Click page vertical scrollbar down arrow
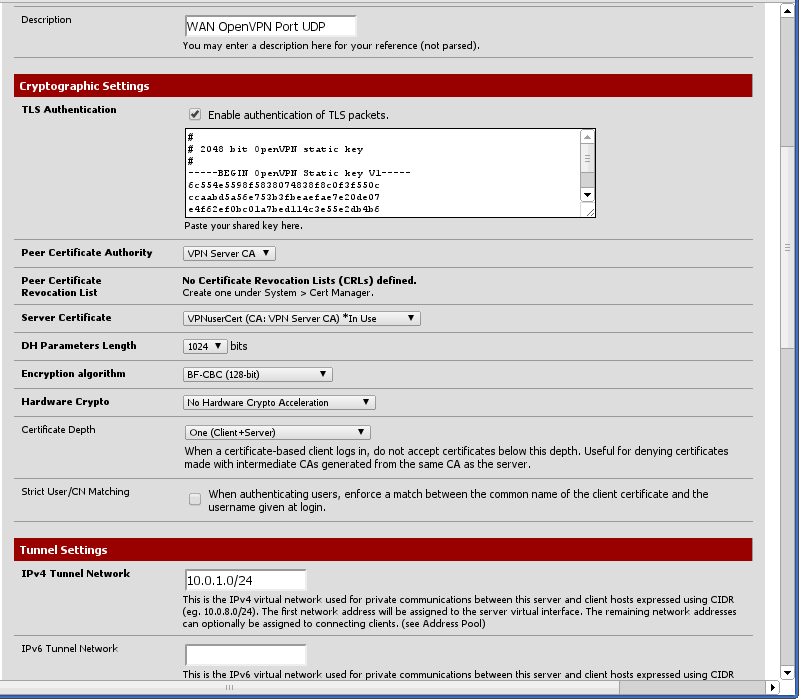This screenshot has width=799, height=699. pos(787,673)
